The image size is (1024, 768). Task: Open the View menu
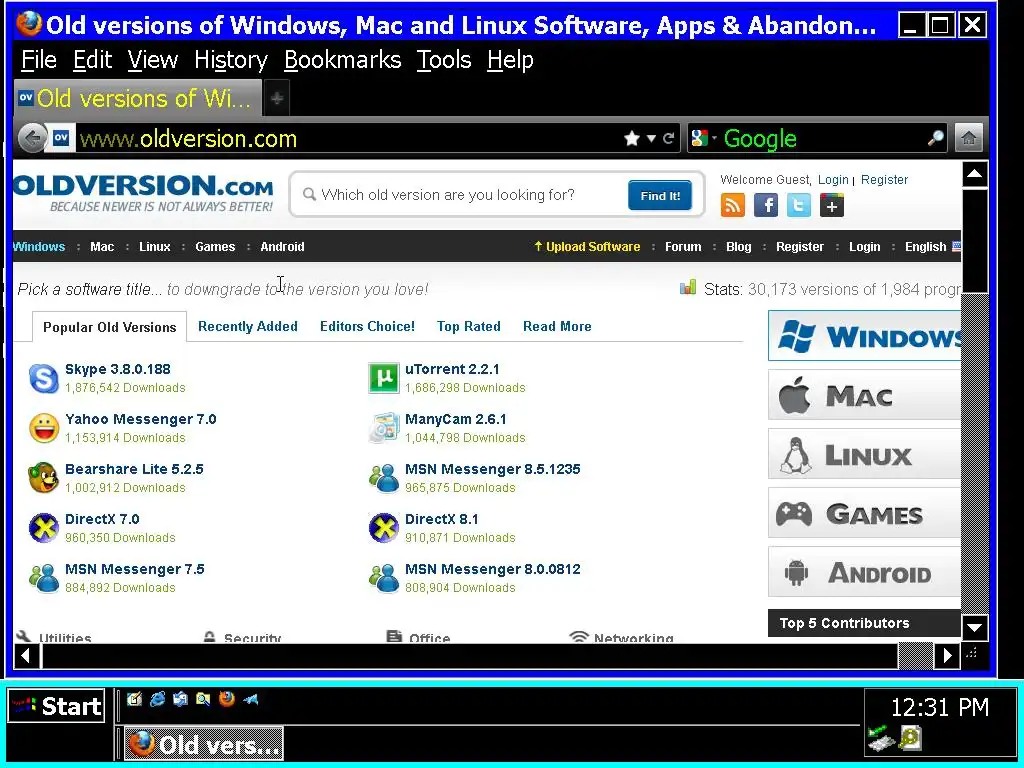(152, 60)
